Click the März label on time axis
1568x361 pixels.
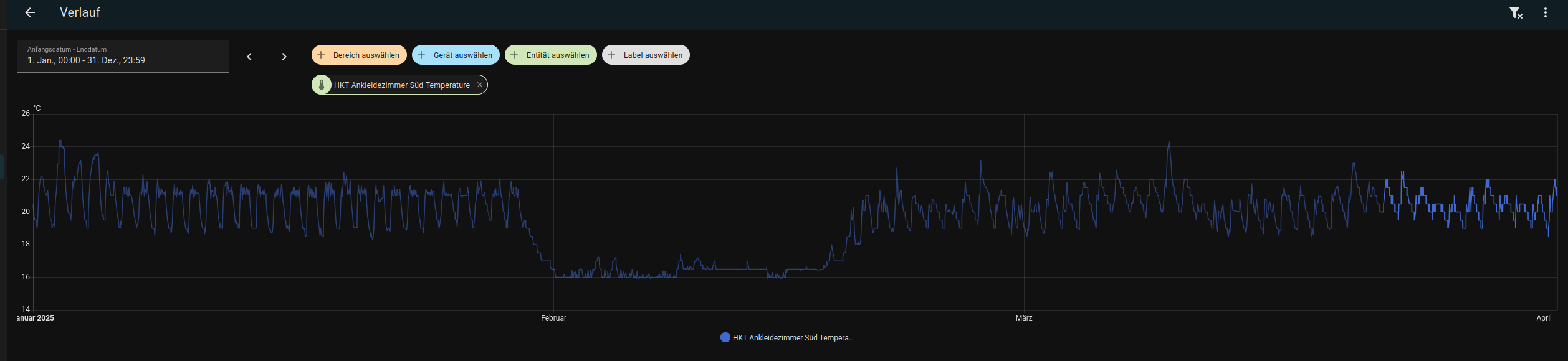click(x=1024, y=318)
